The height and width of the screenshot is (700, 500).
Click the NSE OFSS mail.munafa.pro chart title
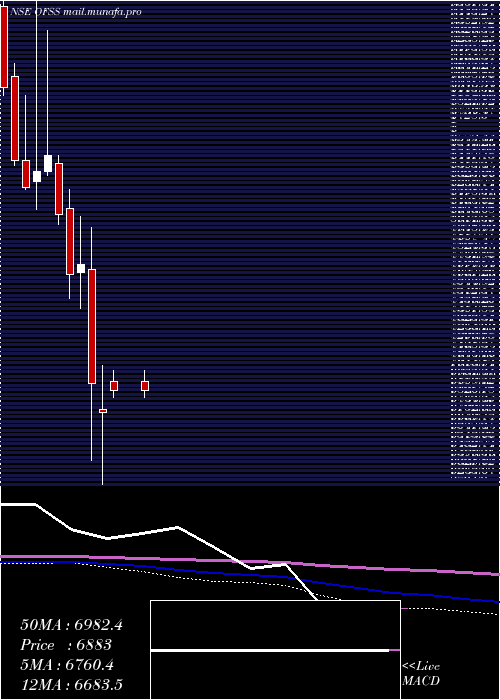[75, 12]
